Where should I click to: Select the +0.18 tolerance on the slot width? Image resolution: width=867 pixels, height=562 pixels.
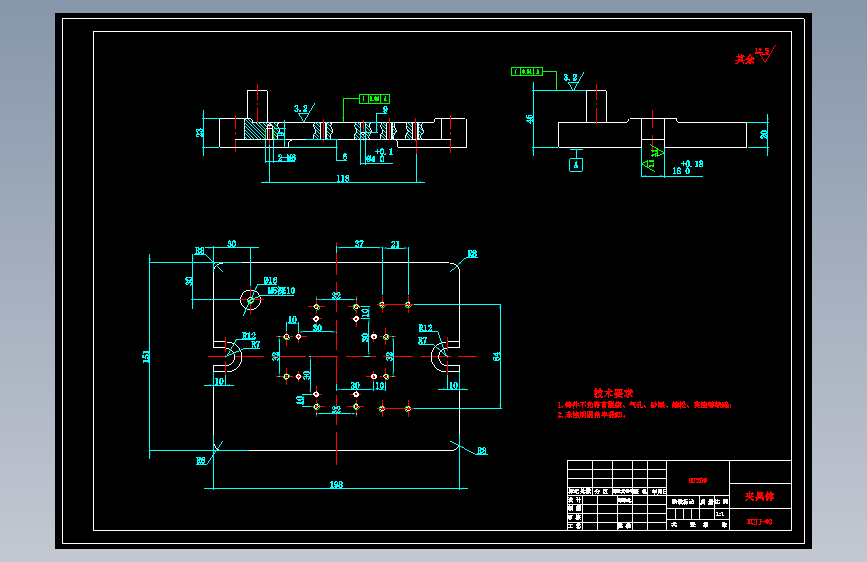point(692,164)
